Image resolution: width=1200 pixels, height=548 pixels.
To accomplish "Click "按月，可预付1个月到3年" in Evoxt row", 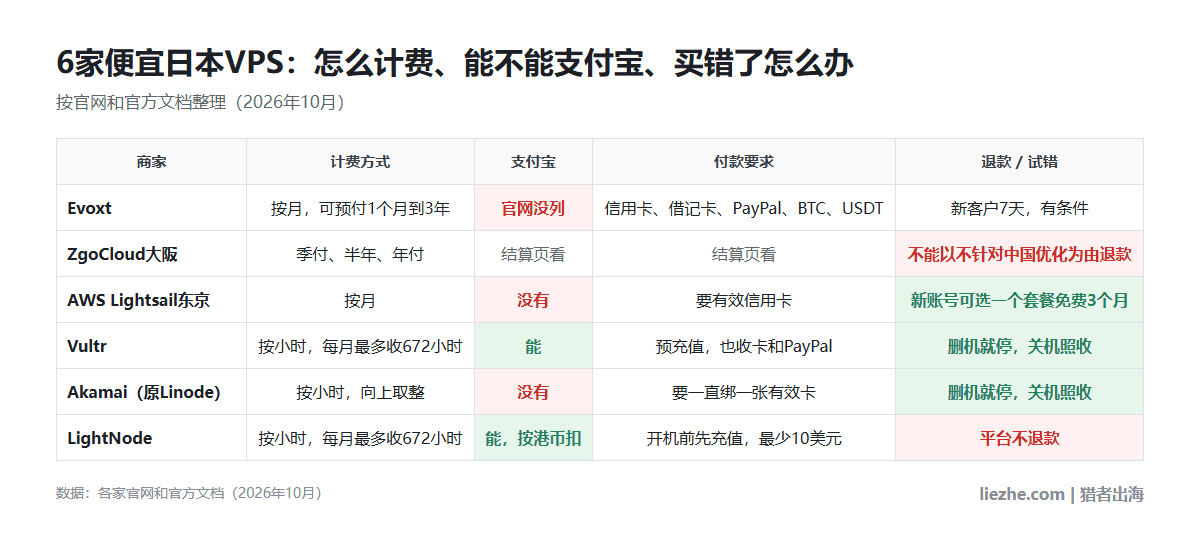I will point(360,208).
